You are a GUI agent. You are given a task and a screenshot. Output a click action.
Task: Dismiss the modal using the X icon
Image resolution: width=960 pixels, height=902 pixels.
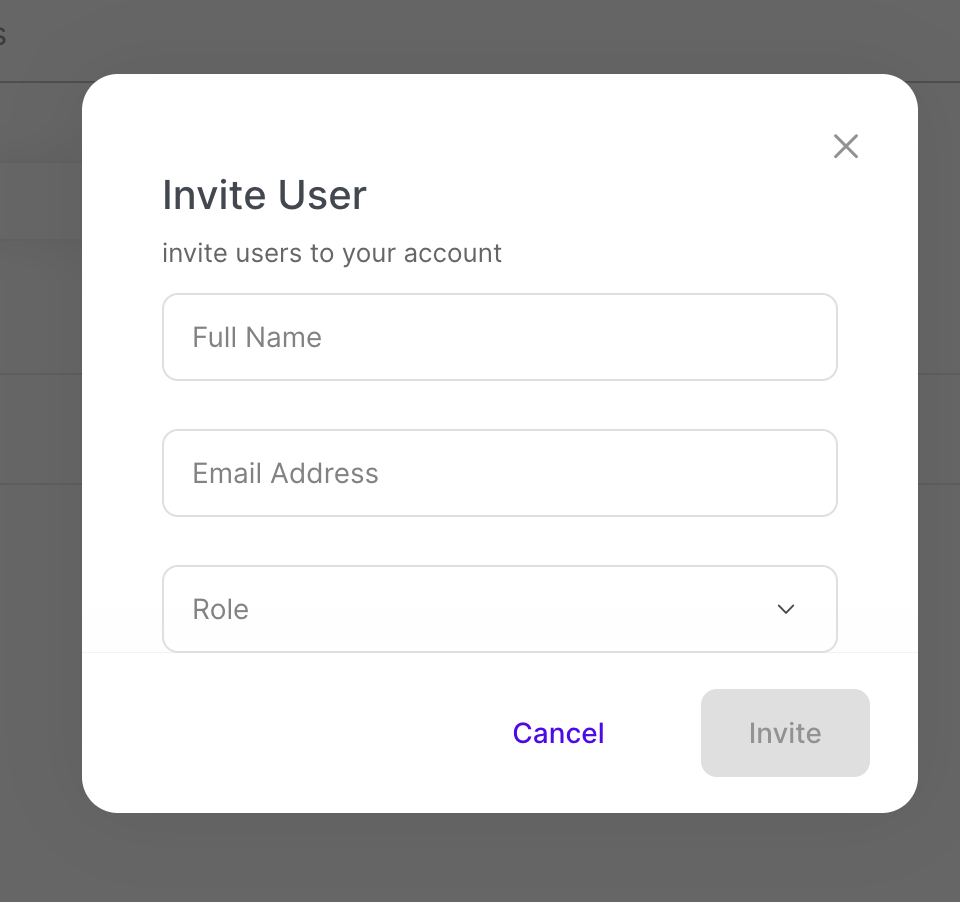(846, 147)
